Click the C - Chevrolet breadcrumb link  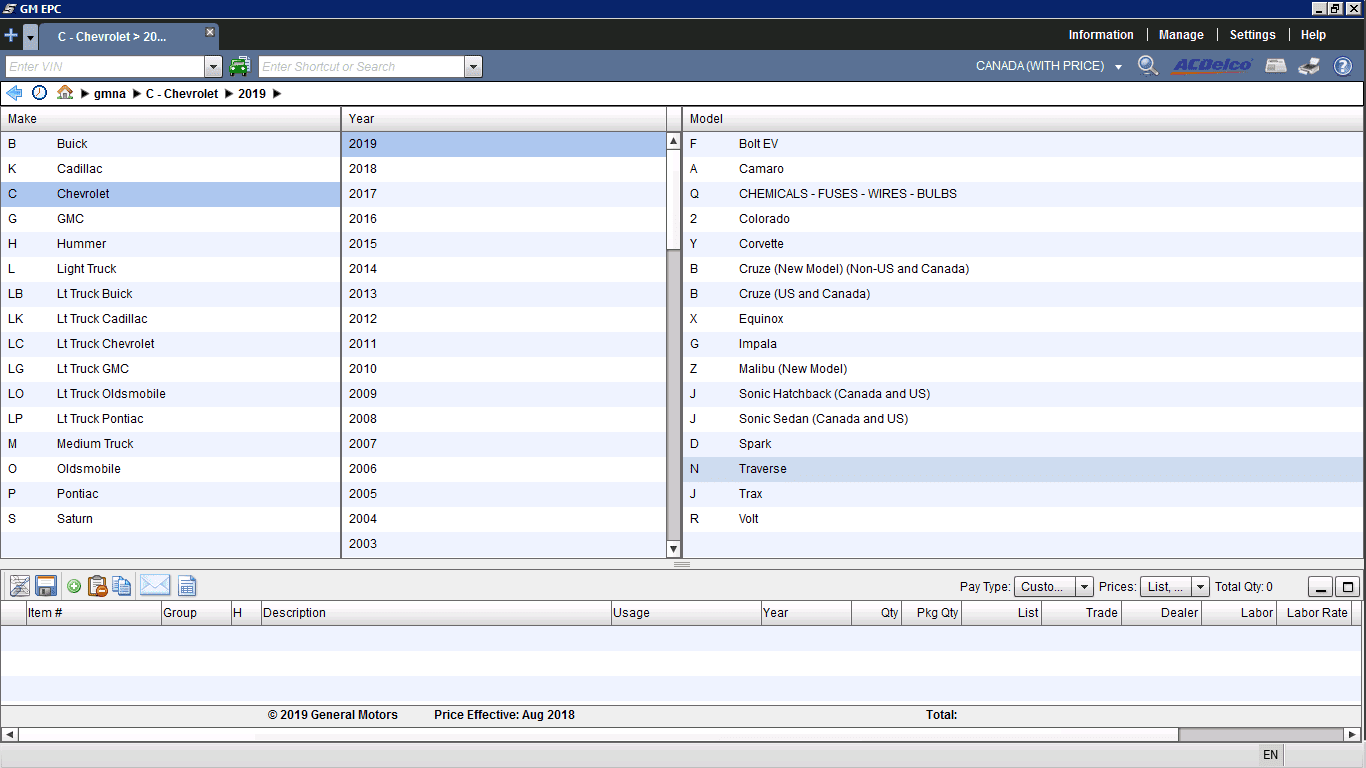tap(182, 94)
